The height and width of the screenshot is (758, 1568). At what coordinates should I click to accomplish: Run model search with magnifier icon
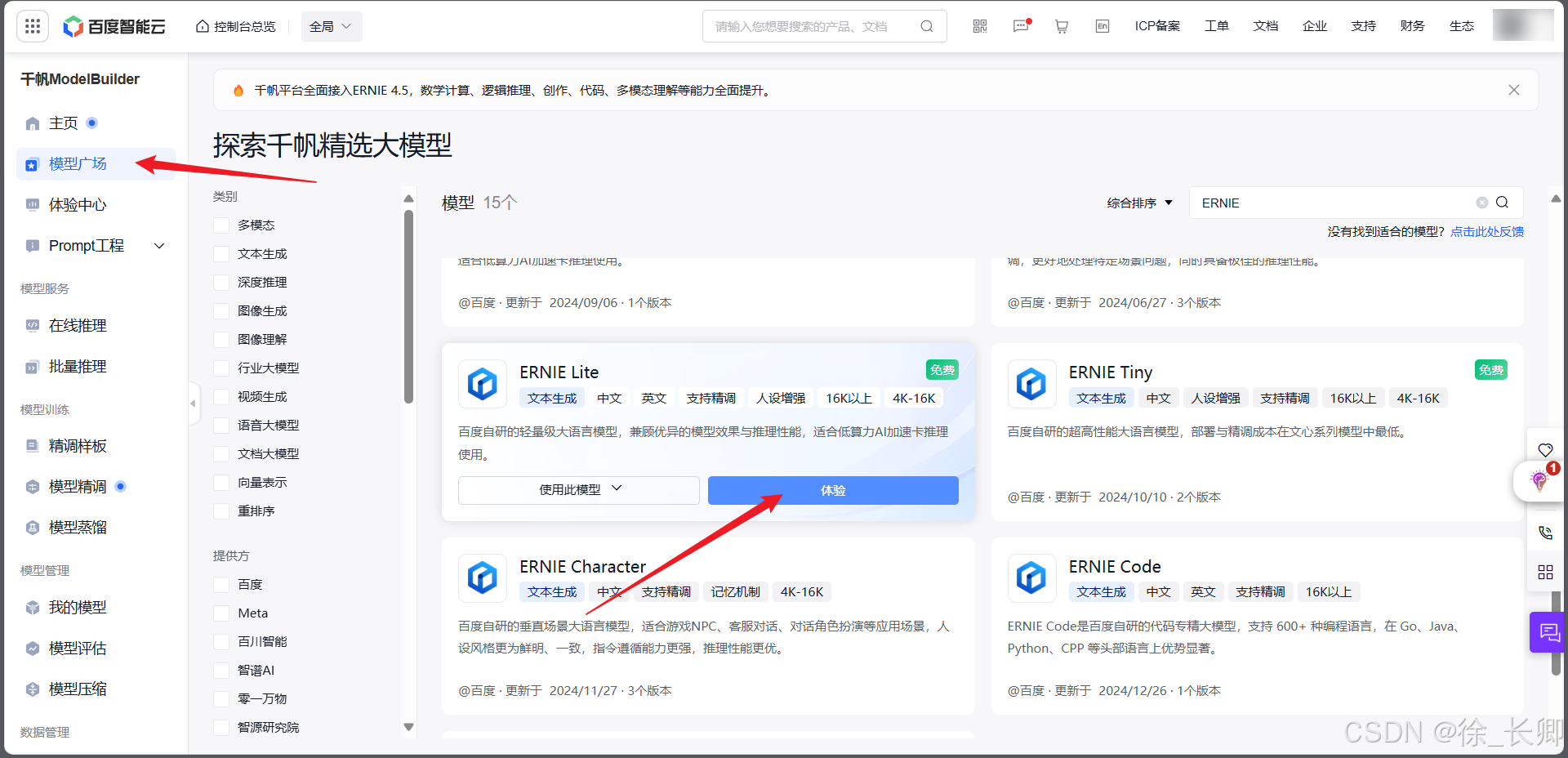pyautogui.click(x=1502, y=203)
